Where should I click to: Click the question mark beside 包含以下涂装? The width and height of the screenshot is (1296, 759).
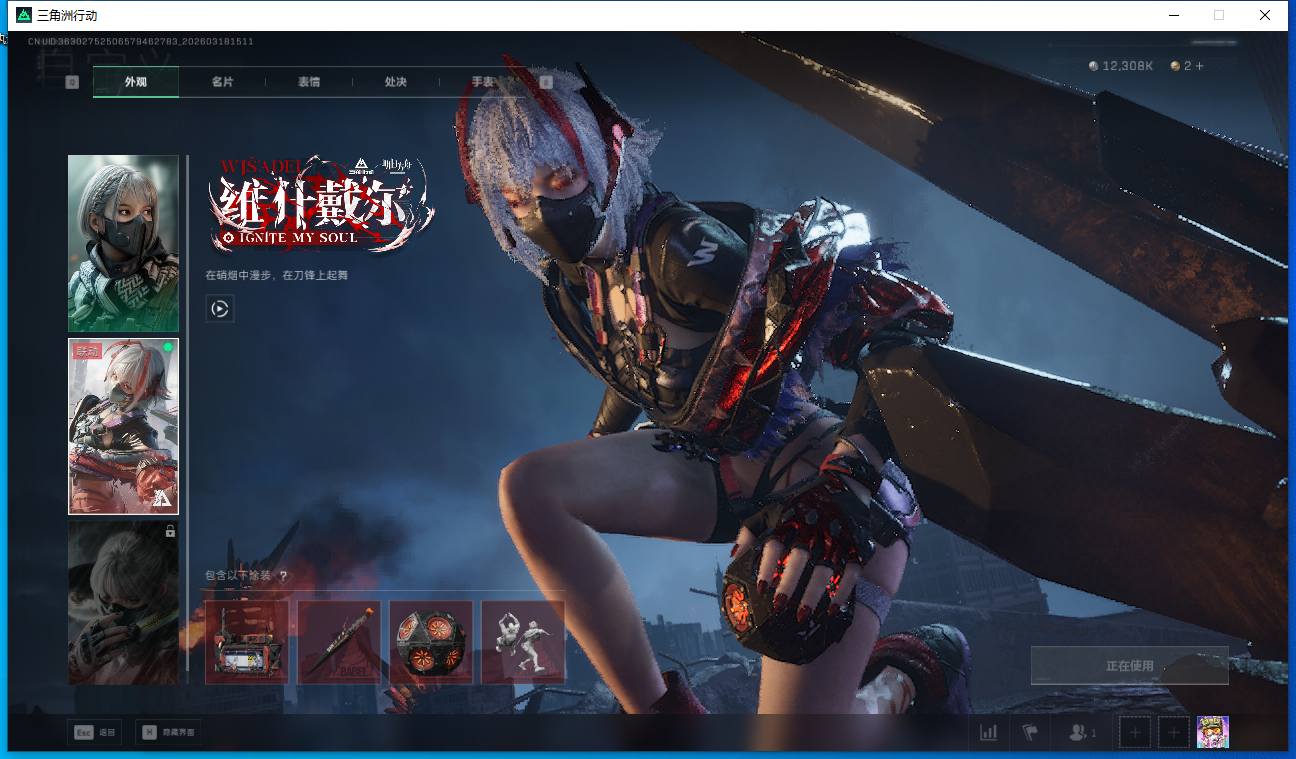pyautogui.click(x=283, y=576)
